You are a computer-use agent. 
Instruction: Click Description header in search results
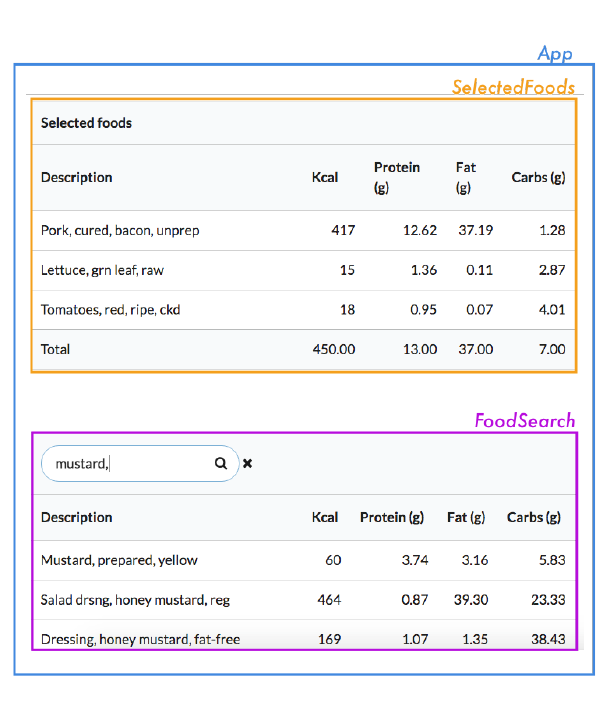tap(76, 517)
